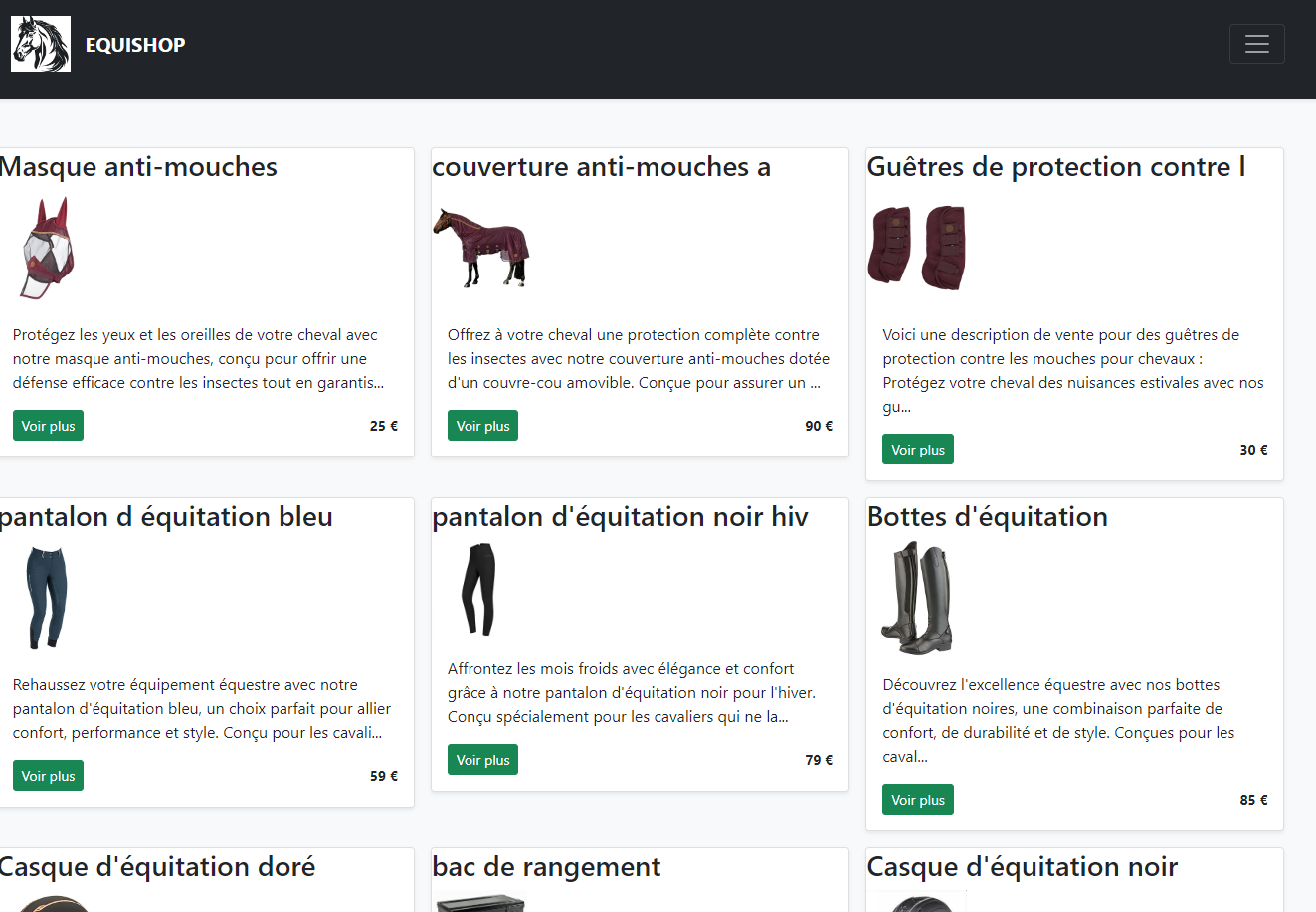Viewport: 1316px width, 912px height.
Task: Open the Casque d'équitation doré product title
Action: (157, 866)
